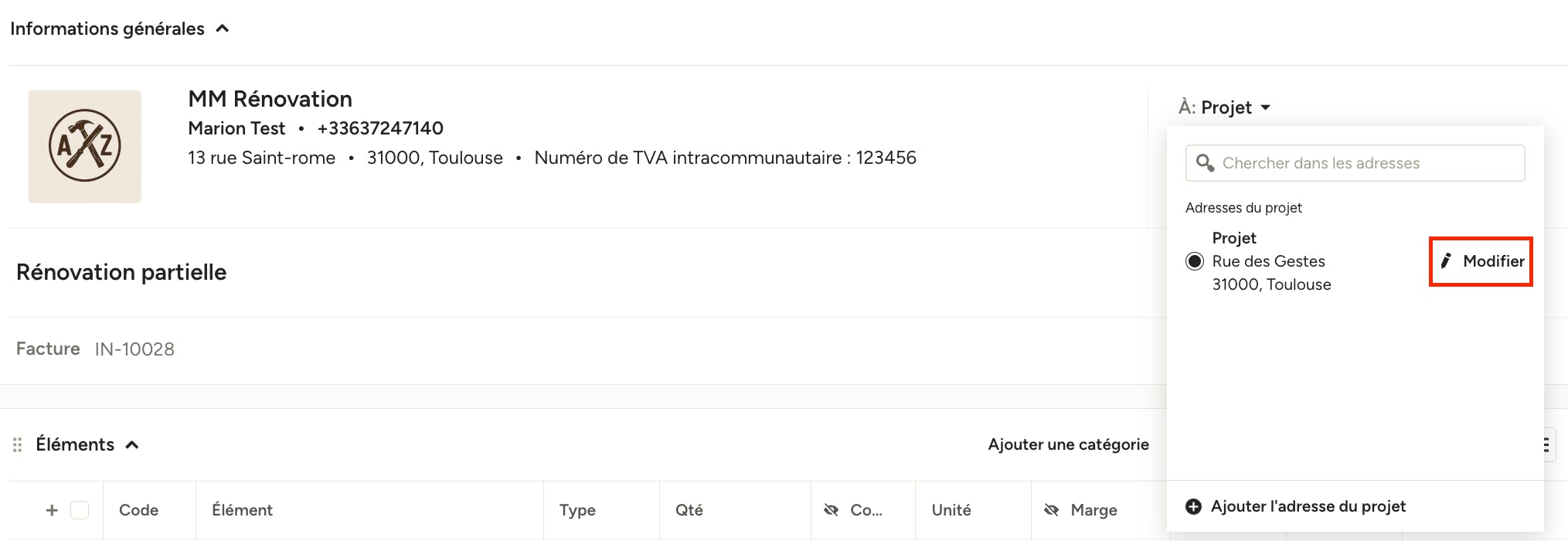Check the select-all box in table header
Image resolution: width=1568 pixels, height=541 pixels.
click(80, 510)
